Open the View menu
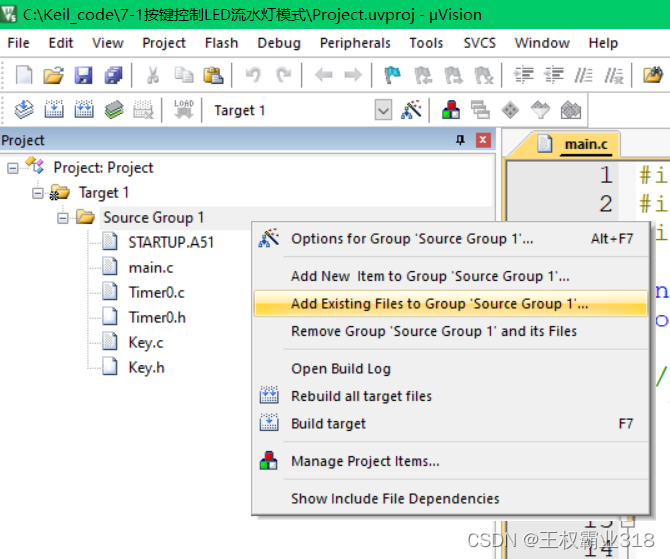This screenshot has height=559, width=670. pos(108,43)
